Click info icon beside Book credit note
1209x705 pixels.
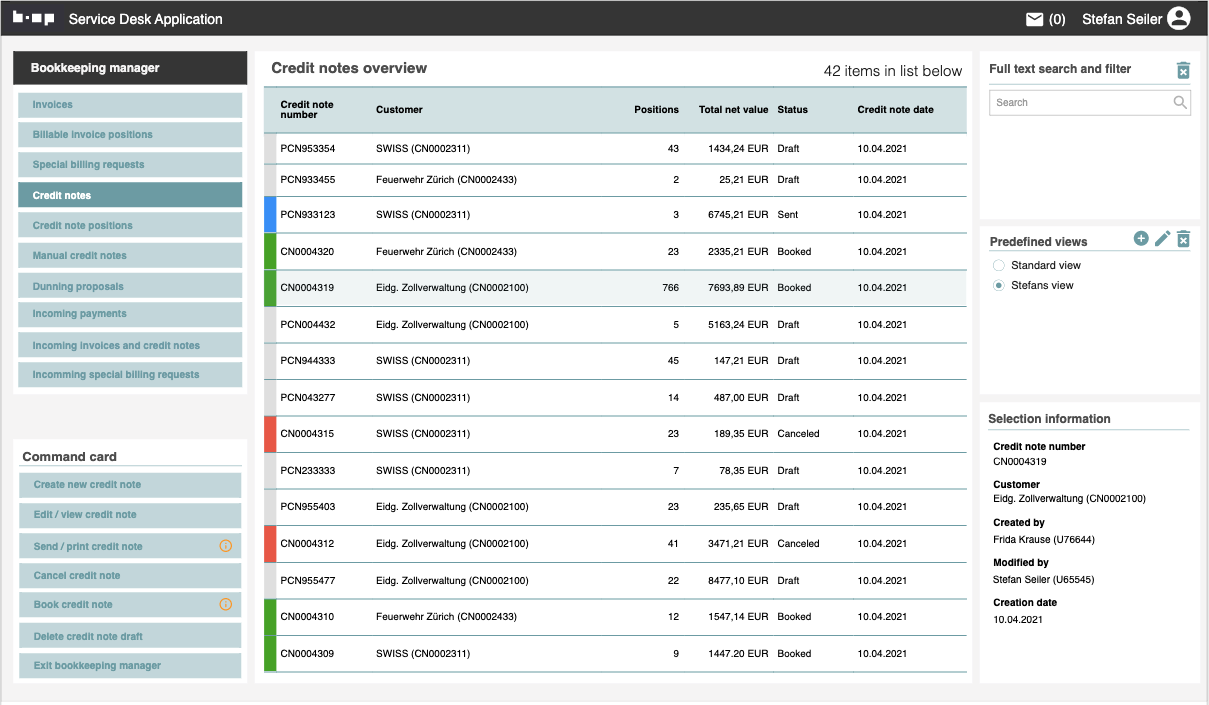(225, 604)
